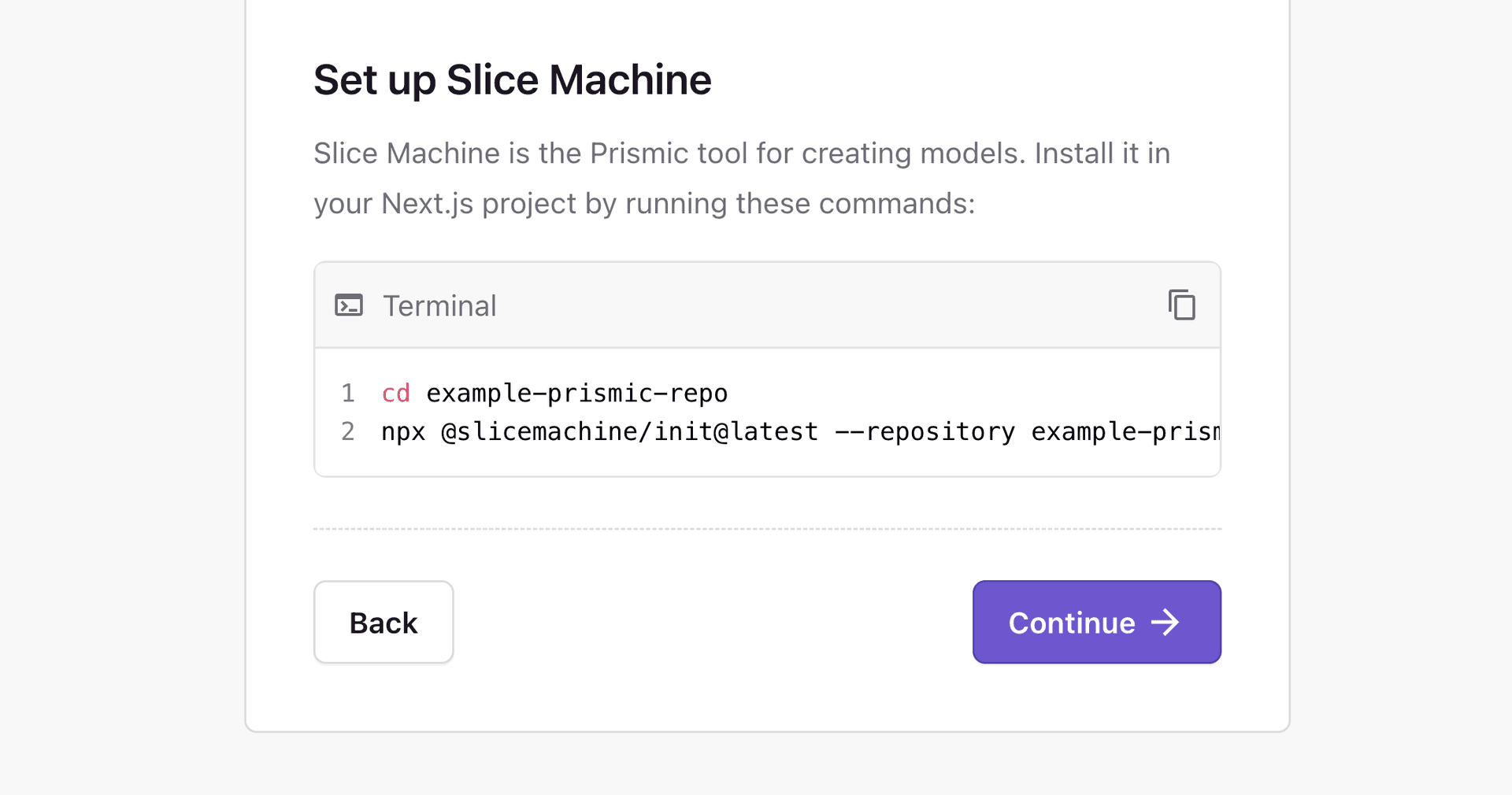Click the Back button
The image size is (1512, 795).
click(x=384, y=622)
